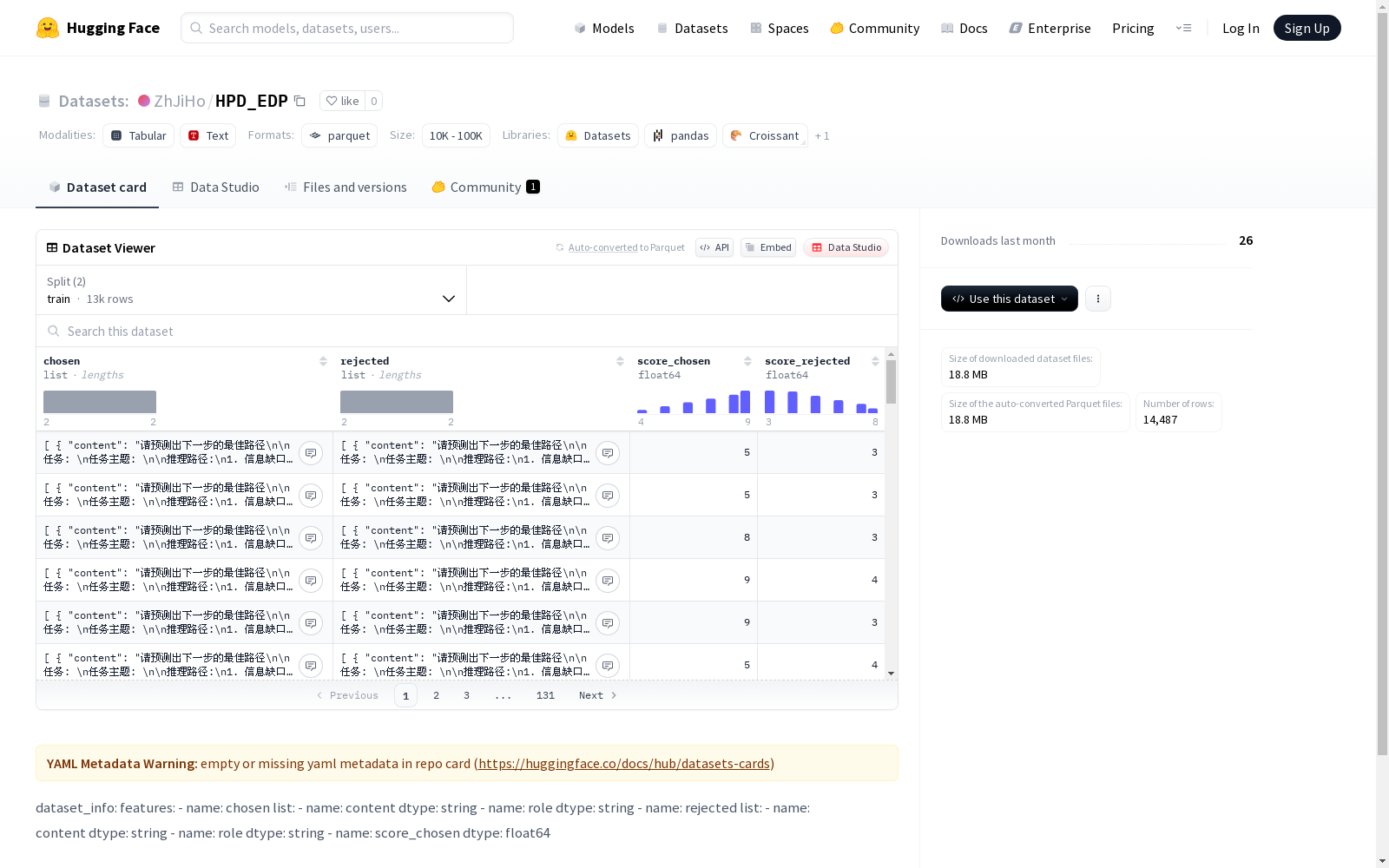1389x868 pixels.
Task: Expand chat preview in sixth chosen row
Action: click(311, 666)
